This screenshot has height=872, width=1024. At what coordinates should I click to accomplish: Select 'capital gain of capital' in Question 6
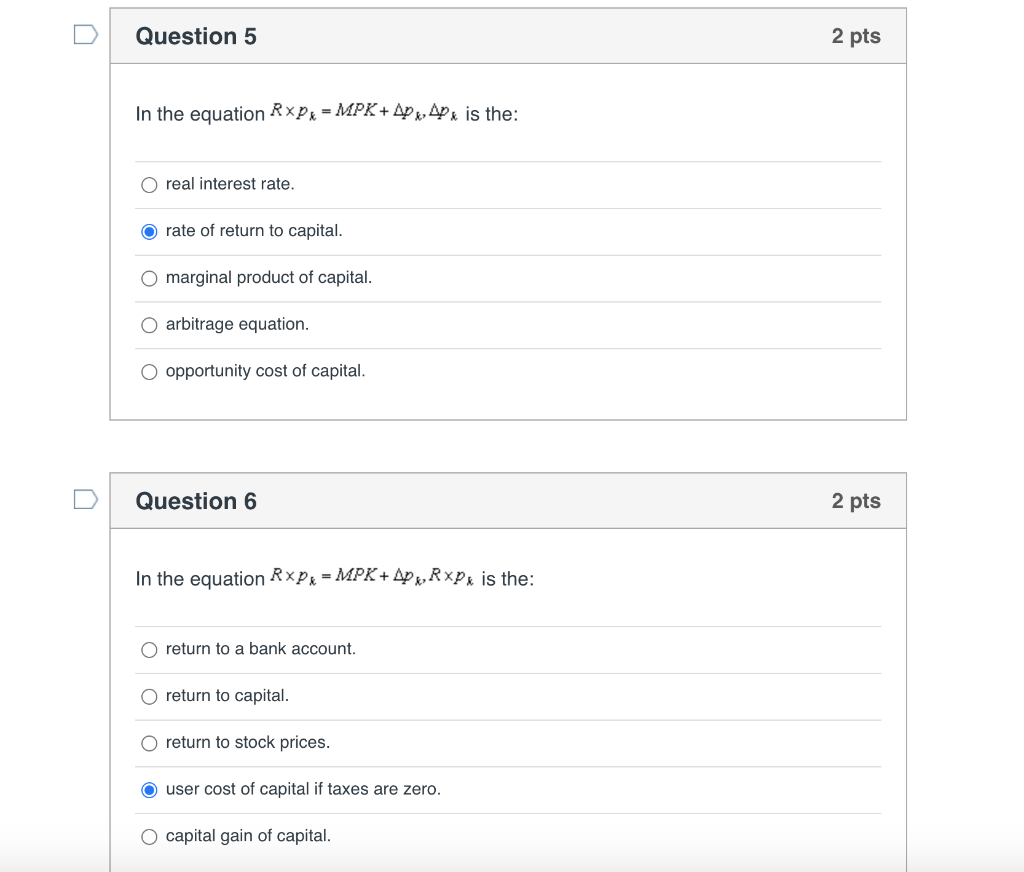148,836
